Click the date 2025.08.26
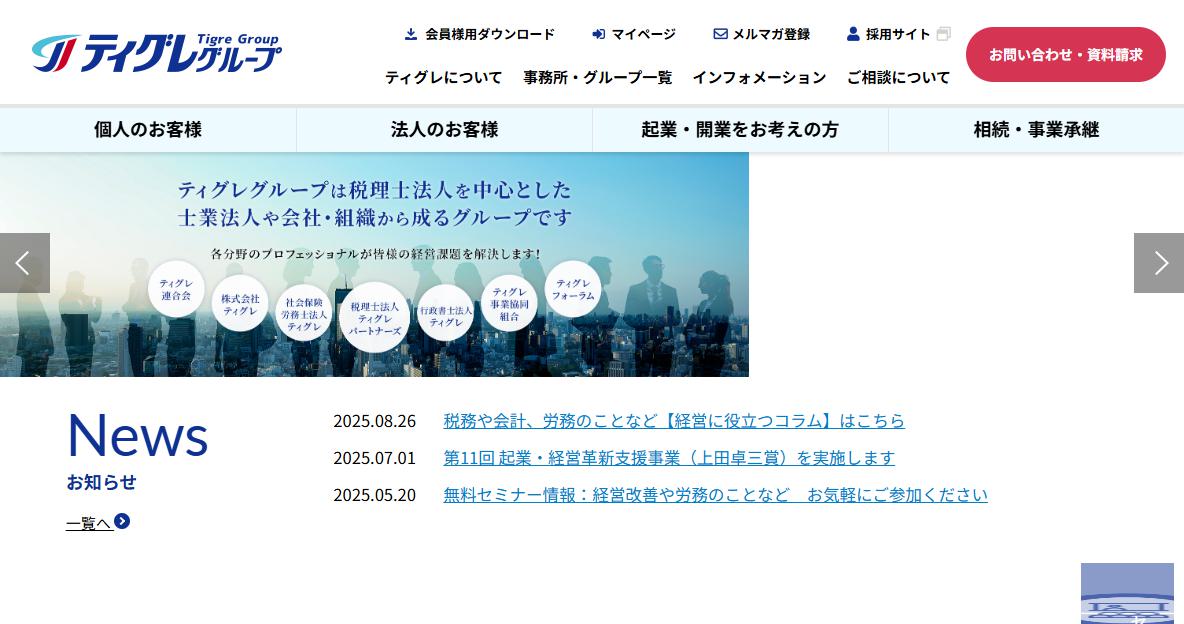This screenshot has width=1184, height=624. click(375, 421)
